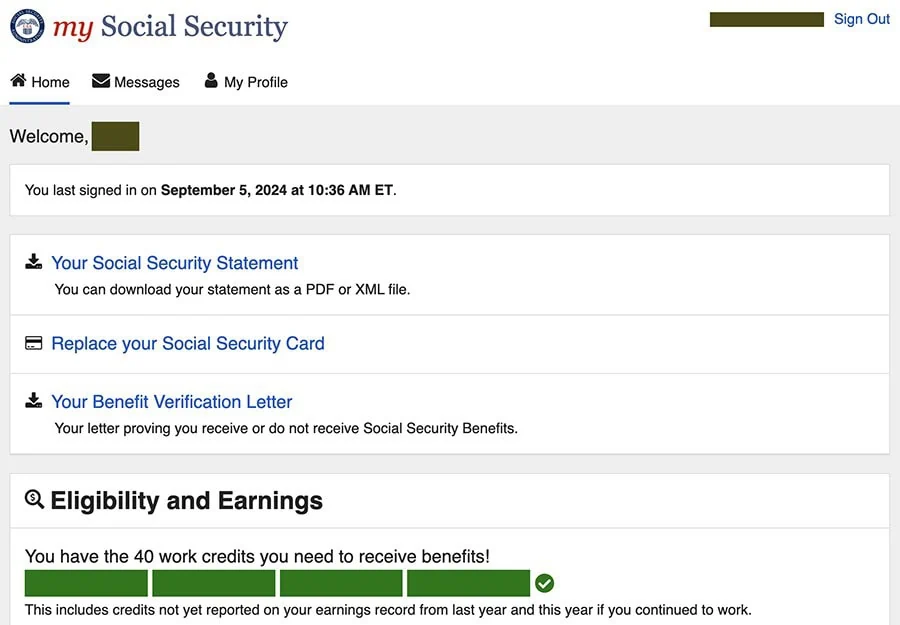Image resolution: width=900 pixels, height=625 pixels.
Task: Click the card icon next to Replace your Card
Action: (33, 342)
